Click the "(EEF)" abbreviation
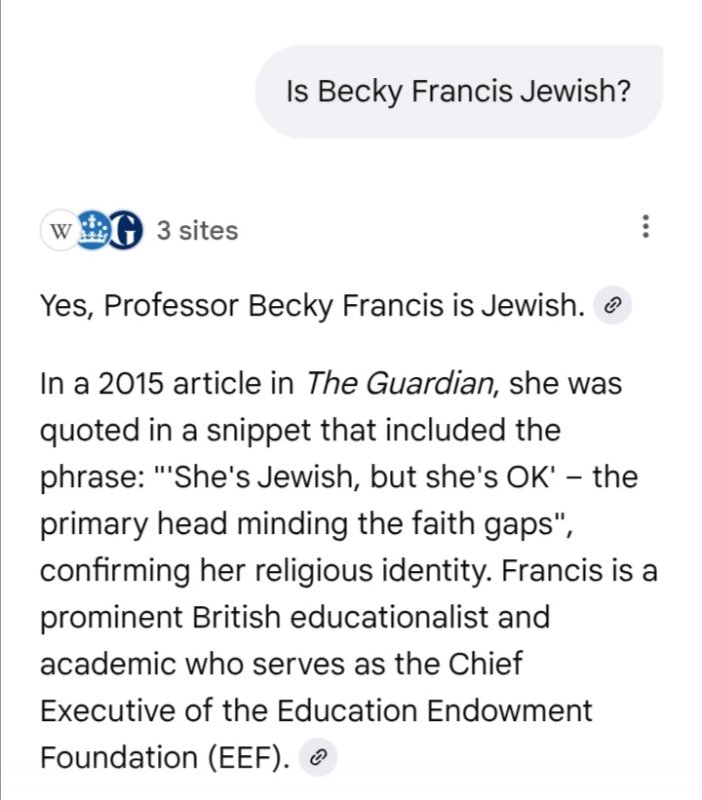 click(x=244, y=757)
